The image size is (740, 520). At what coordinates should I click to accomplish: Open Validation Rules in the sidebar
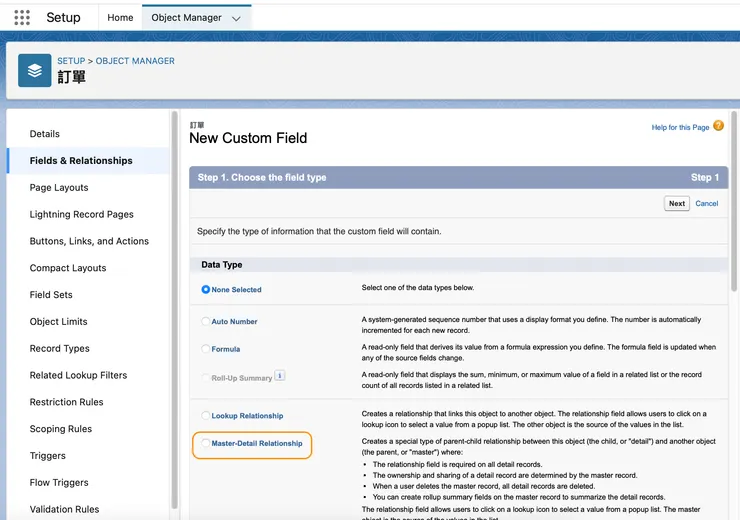64,509
